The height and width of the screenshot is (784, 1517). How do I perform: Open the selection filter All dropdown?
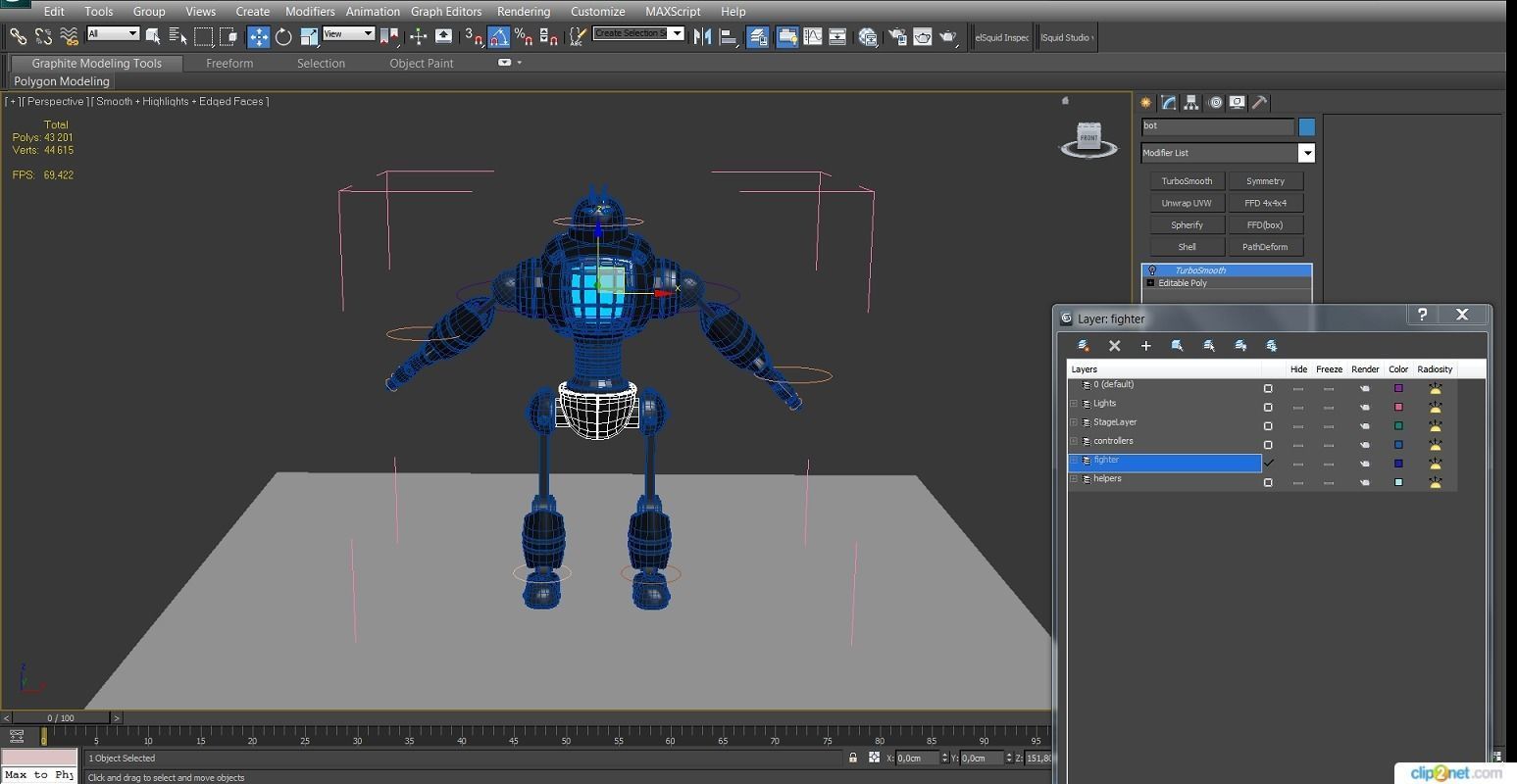click(x=113, y=33)
